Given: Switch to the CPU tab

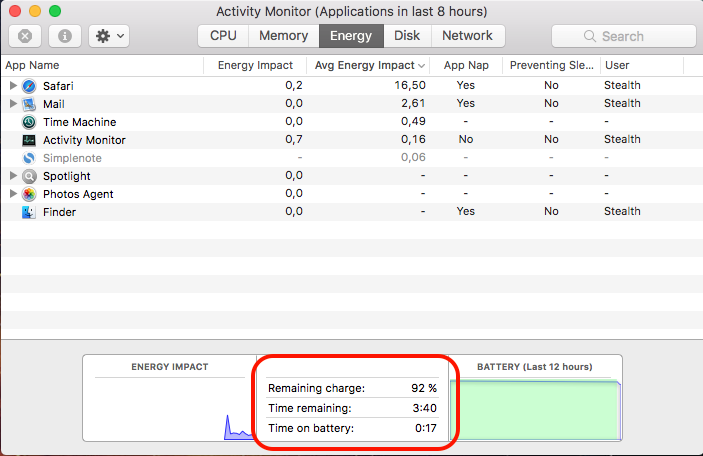Looking at the screenshot, I should coord(223,36).
